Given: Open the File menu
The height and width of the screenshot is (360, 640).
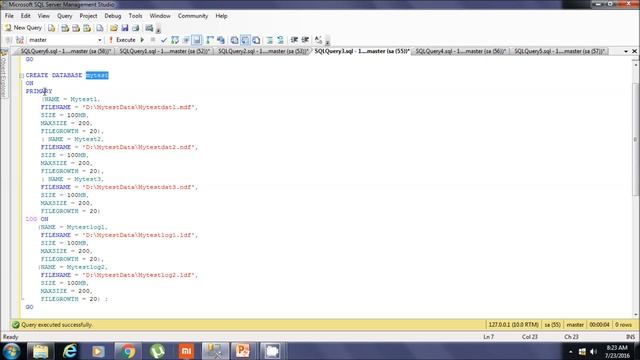Looking at the screenshot, I should [x=9, y=16].
